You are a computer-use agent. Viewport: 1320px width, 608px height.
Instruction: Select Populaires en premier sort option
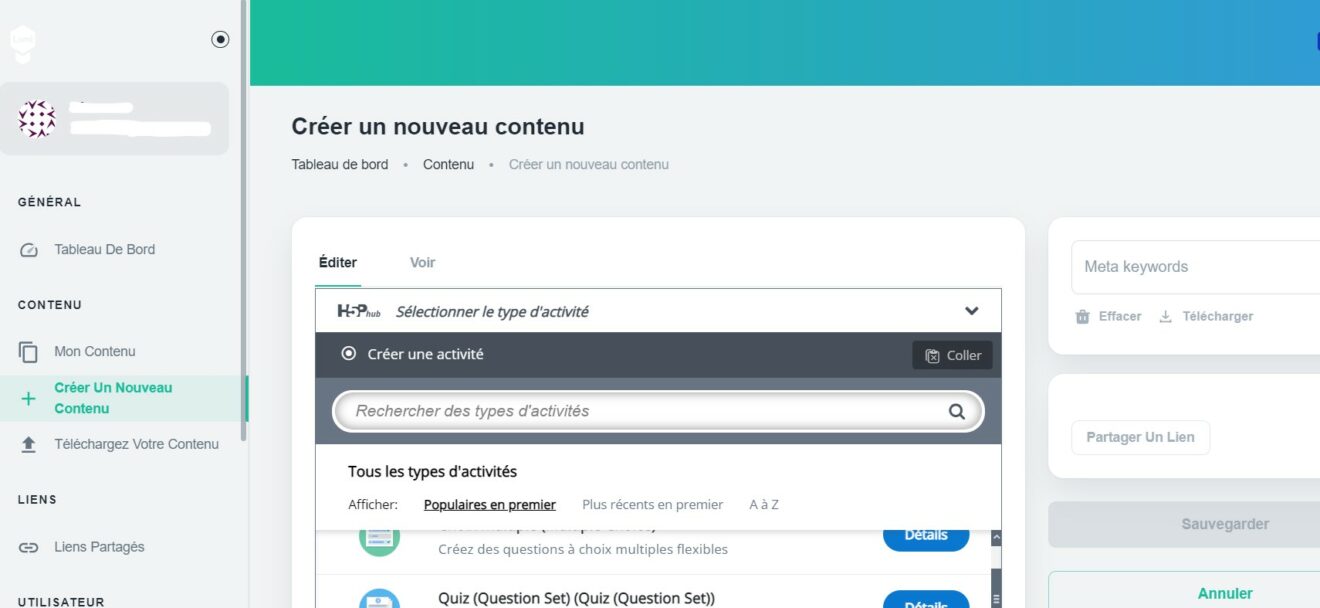[489, 505]
